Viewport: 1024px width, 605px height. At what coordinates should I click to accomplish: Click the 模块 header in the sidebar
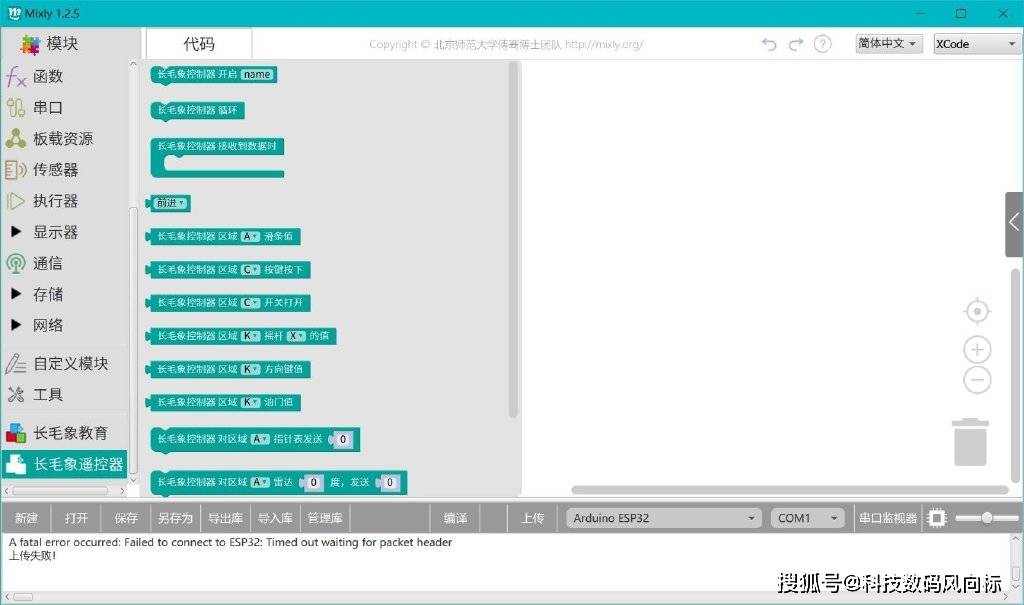[x=50, y=44]
